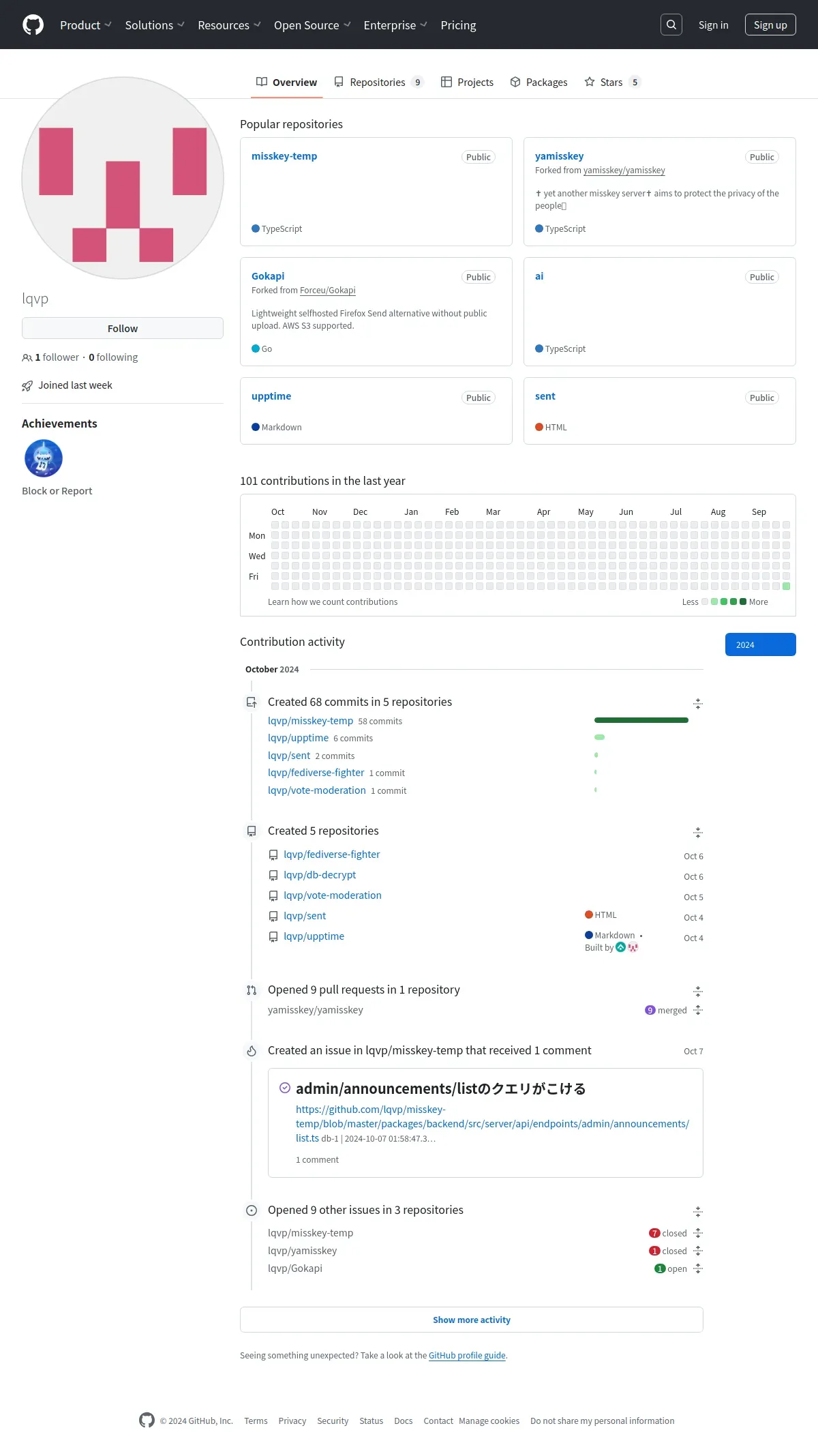Open lqvp/sent in created repositories list

(305, 915)
